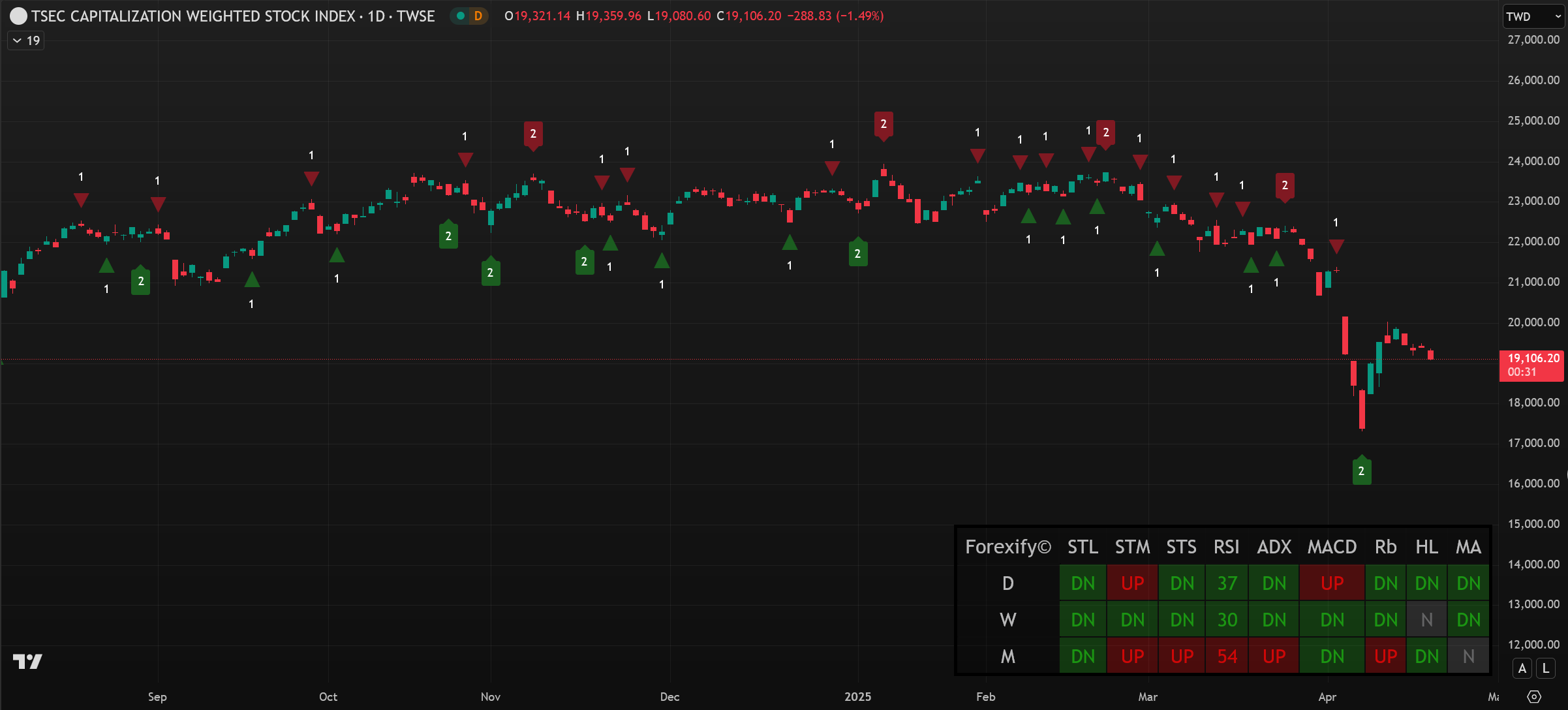Click the green 2 signal below April low
The image size is (1568, 710).
pos(1361,471)
